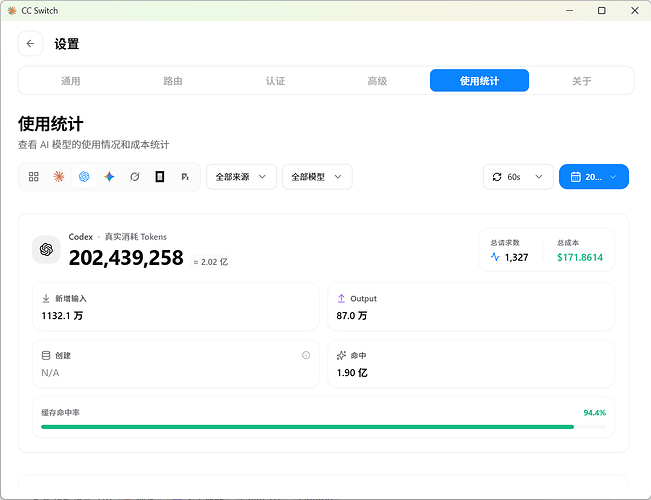Switch to the 关于 tab
Viewport: 651px width, 500px height.
click(x=581, y=81)
